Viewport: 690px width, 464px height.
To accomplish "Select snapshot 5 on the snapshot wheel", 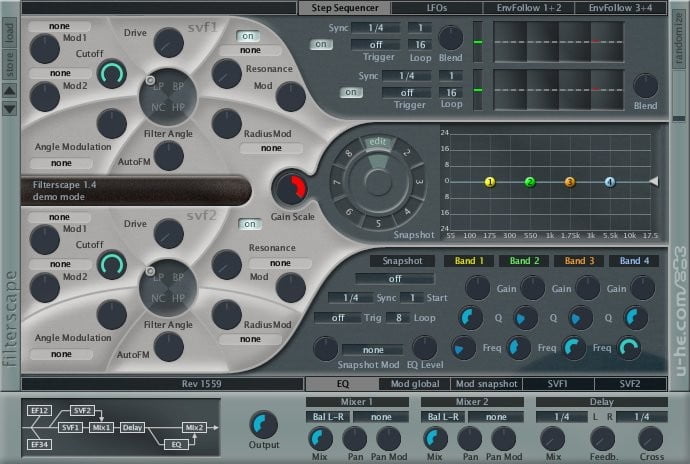I will click(x=378, y=223).
